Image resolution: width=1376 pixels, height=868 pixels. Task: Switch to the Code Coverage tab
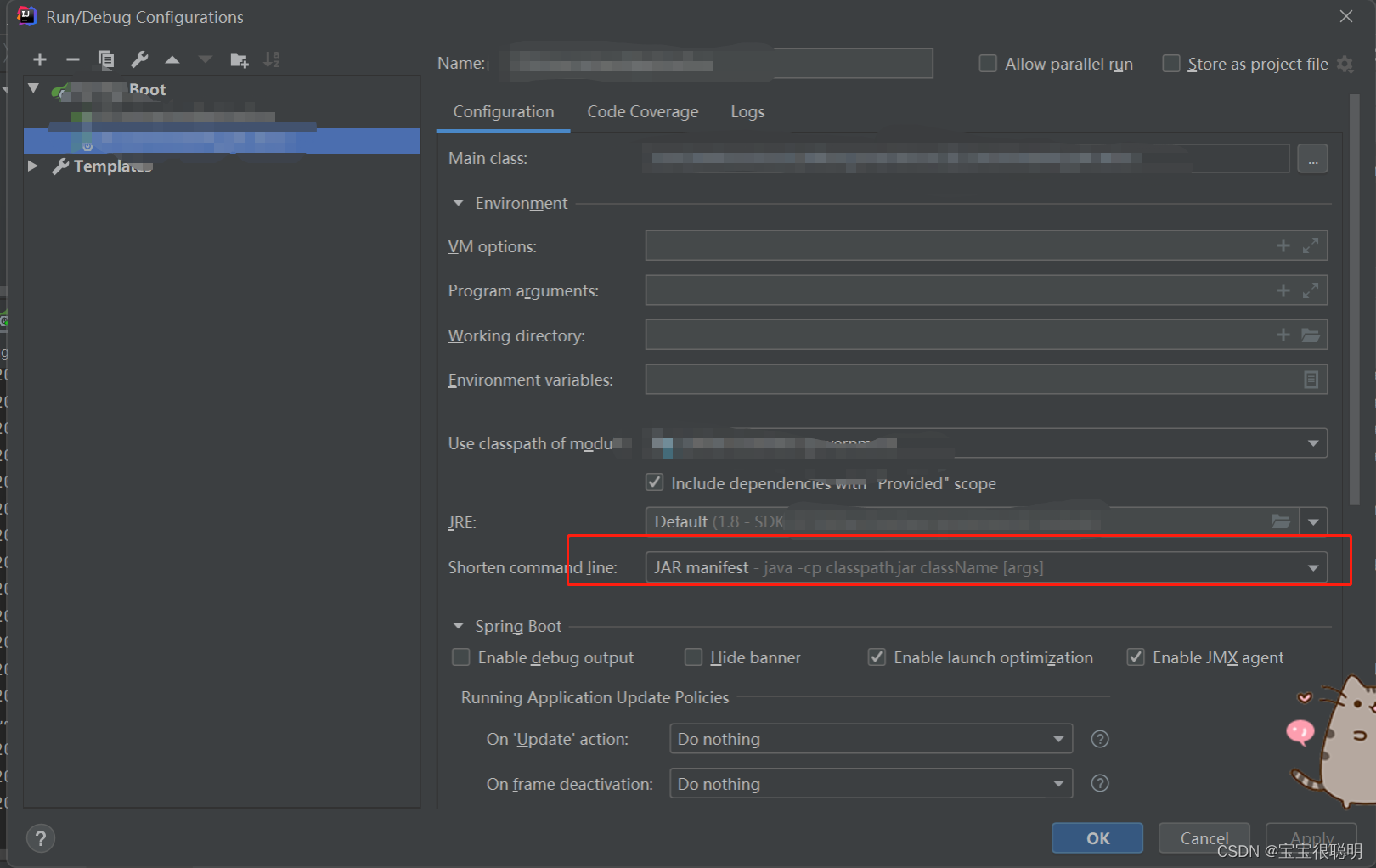point(642,111)
